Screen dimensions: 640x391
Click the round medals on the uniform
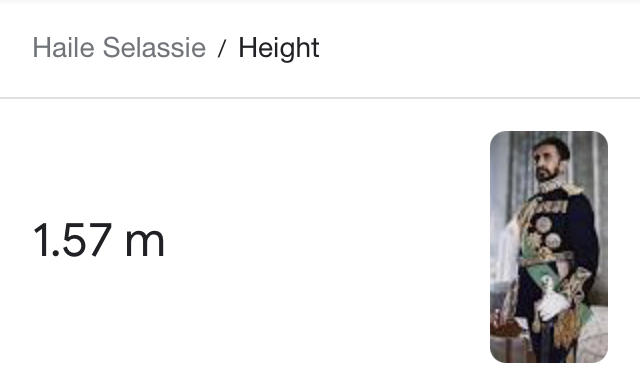tap(548, 233)
